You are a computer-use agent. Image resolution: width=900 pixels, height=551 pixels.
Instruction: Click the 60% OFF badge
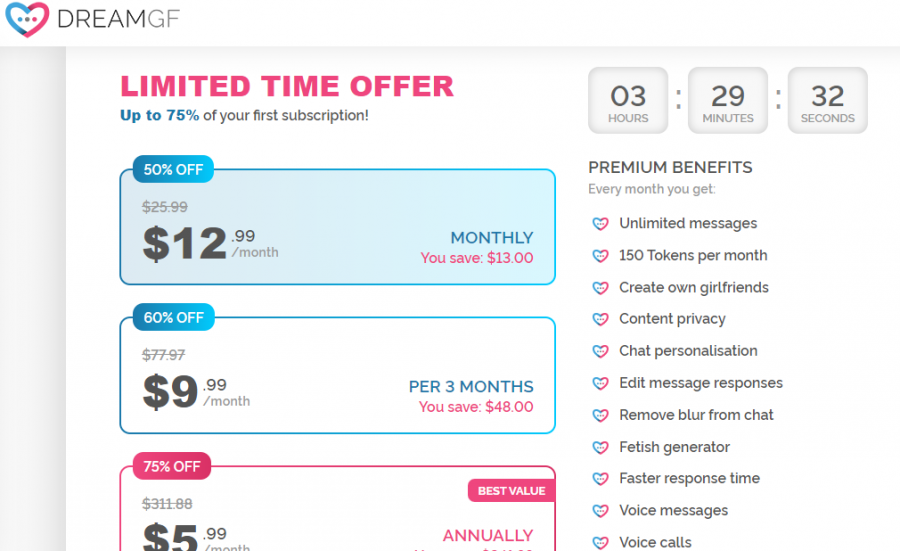click(174, 317)
